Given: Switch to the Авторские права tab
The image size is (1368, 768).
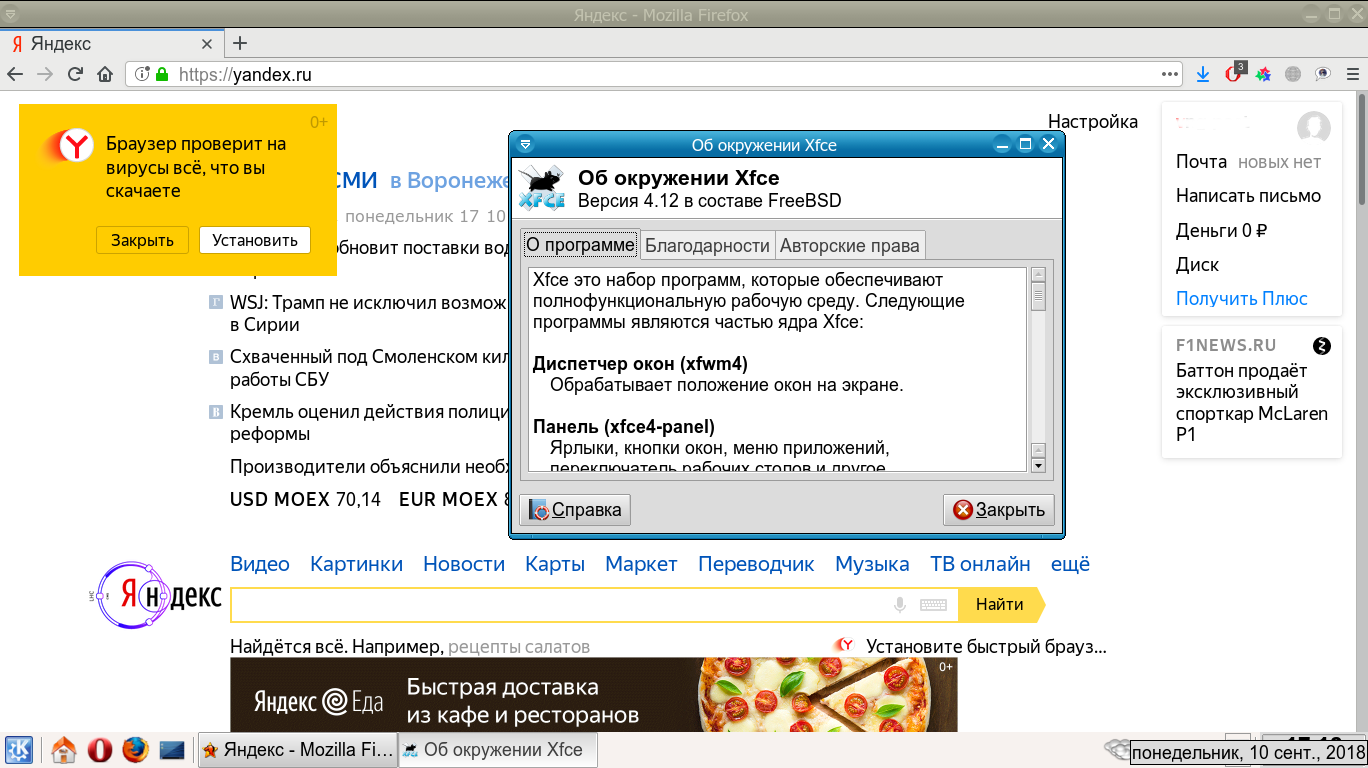Looking at the screenshot, I should pos(850,246).
